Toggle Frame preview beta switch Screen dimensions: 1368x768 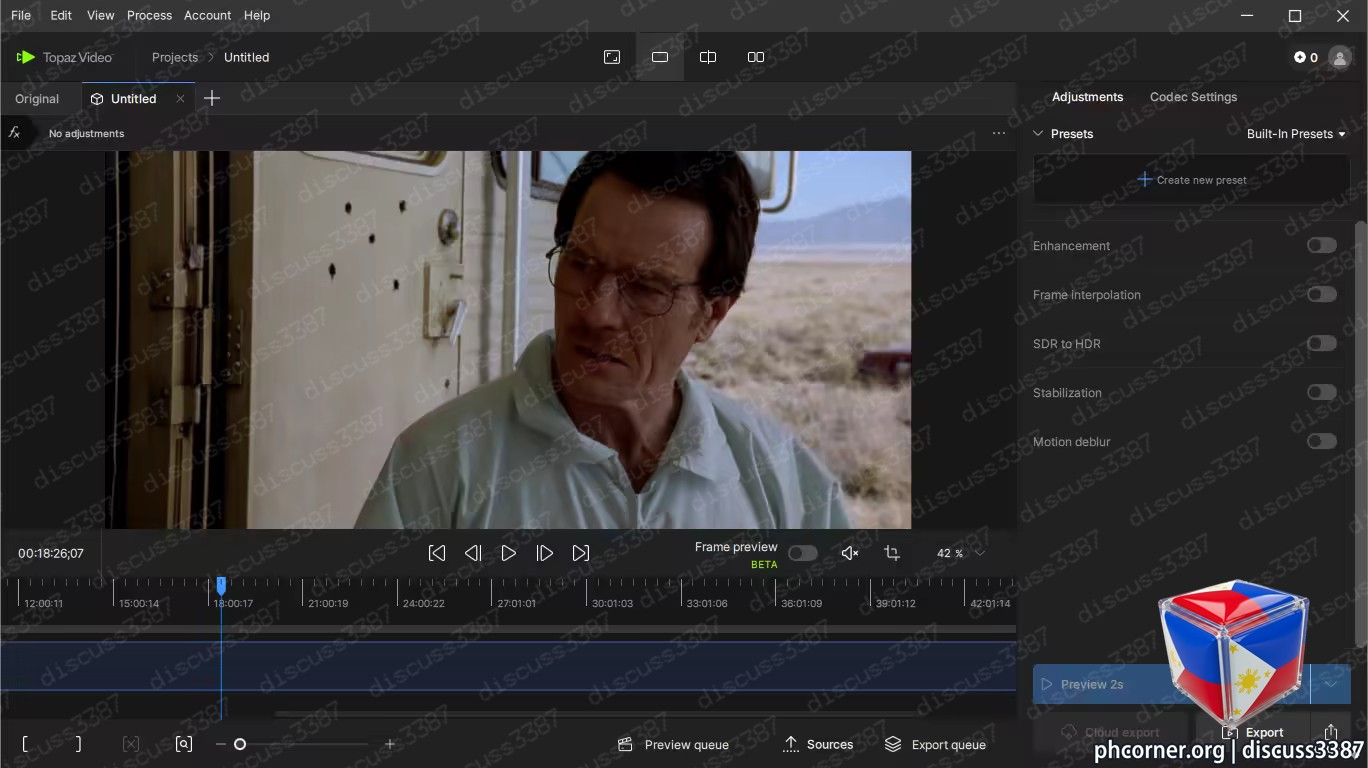[x=802, y=553]
